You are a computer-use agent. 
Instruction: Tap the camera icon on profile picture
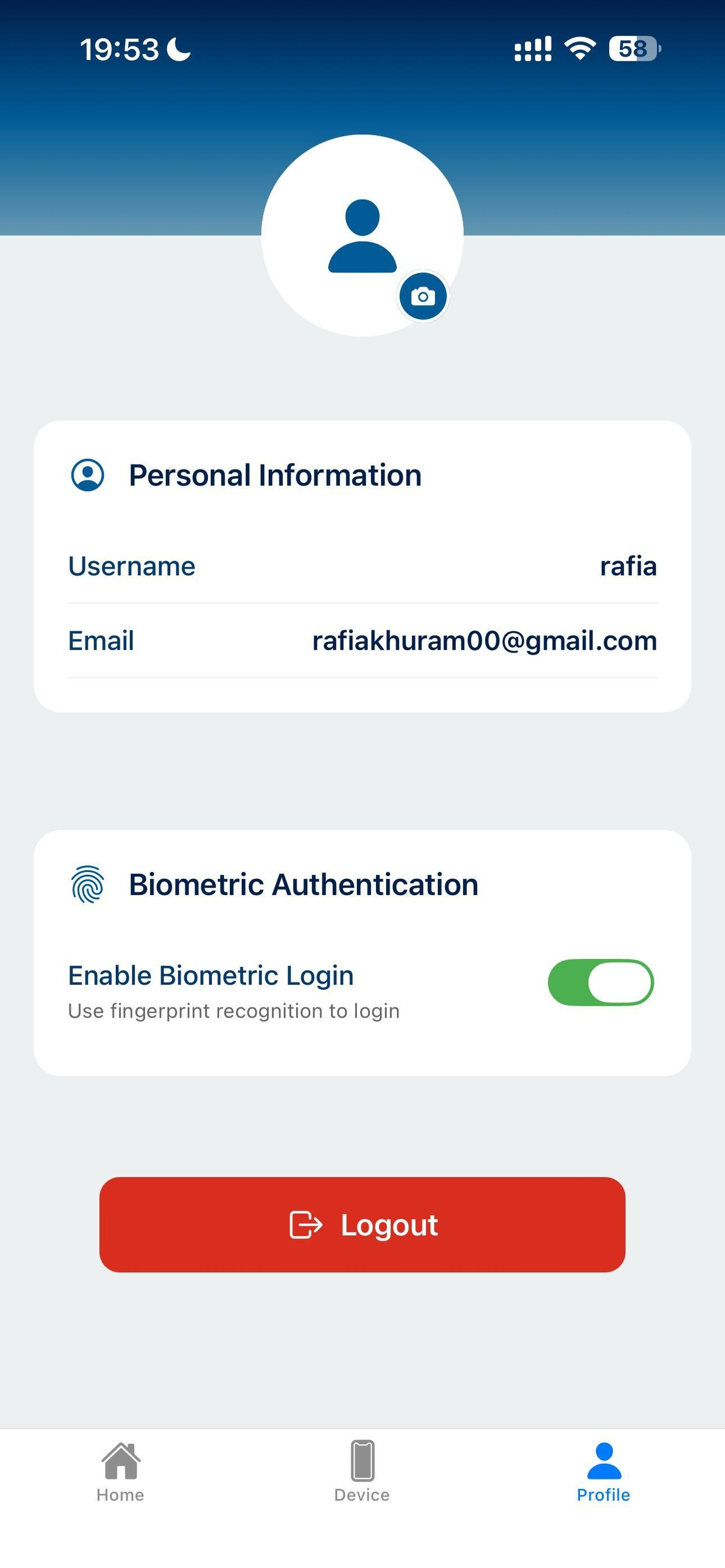[x=422, y=296]
